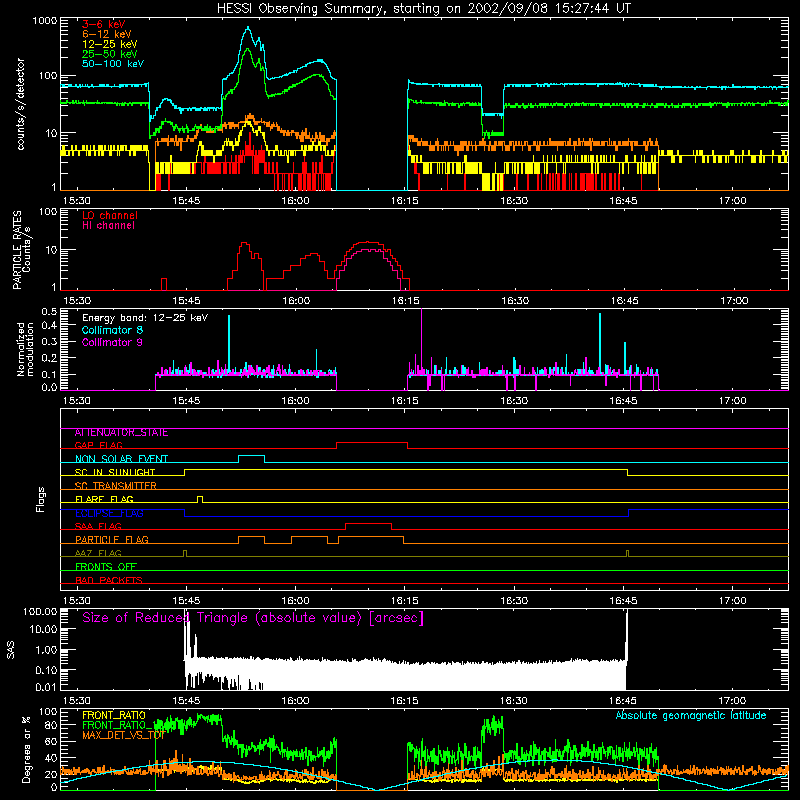The height and width of the screenshot is (800, 800).
Task: Click the counts/s/detector axis label
Action: pos(20,104)
